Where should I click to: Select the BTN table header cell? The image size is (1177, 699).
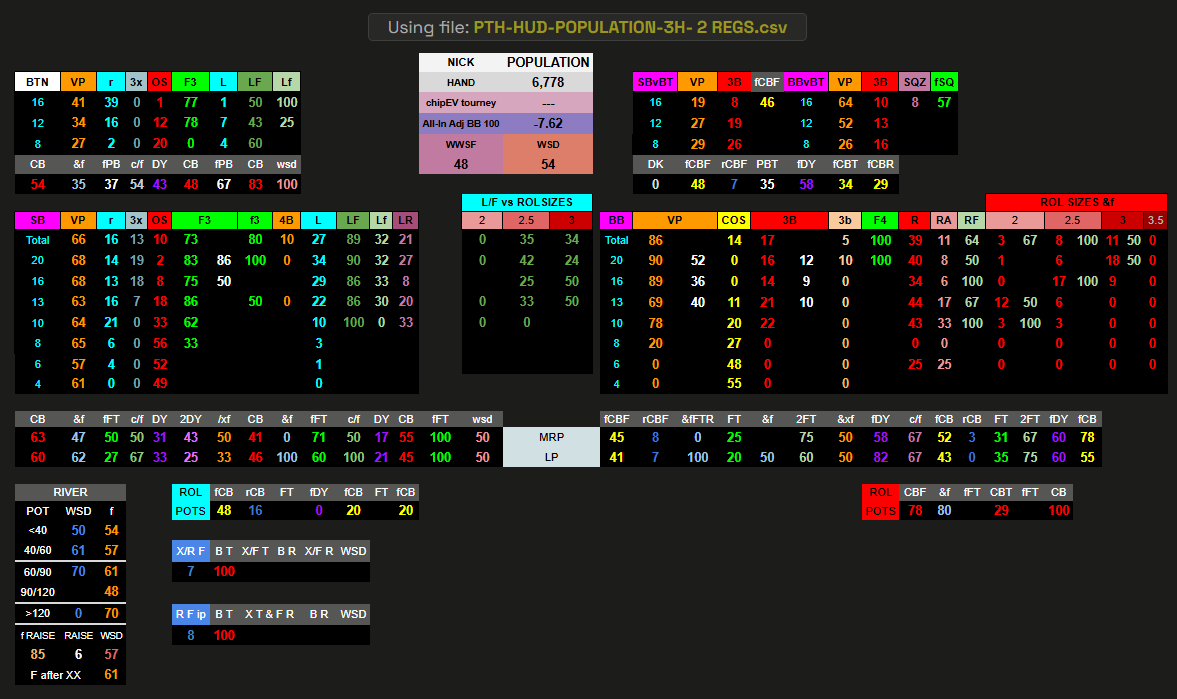pyautogui.click(x=37, y=82)
